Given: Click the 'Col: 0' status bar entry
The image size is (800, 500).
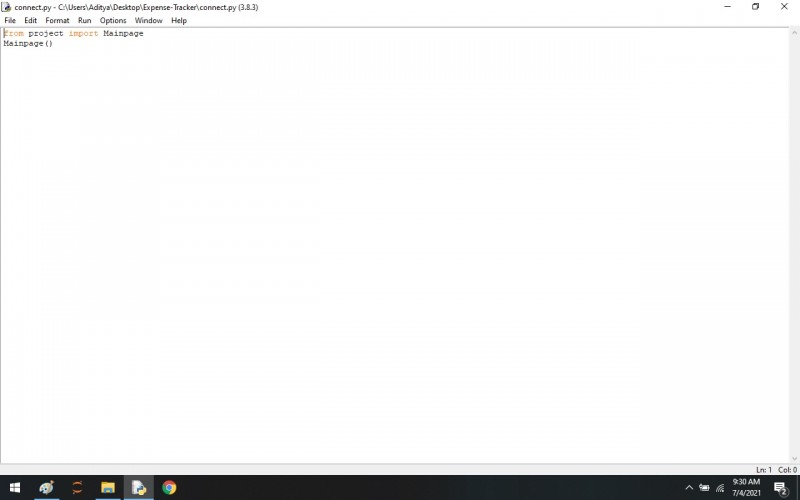Looking at the screenshot, I should 787,469.
